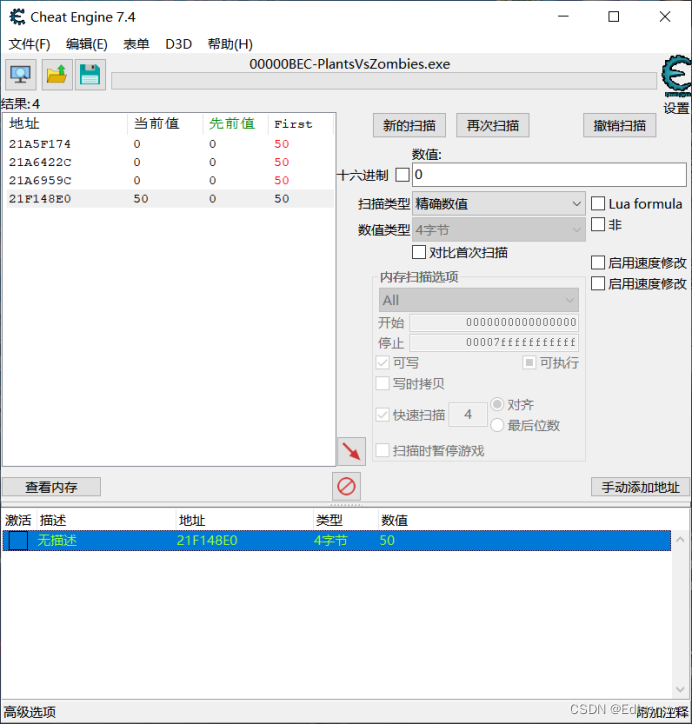Click the 无描述 description in address list
692x724 pixels.
point(57,540)
